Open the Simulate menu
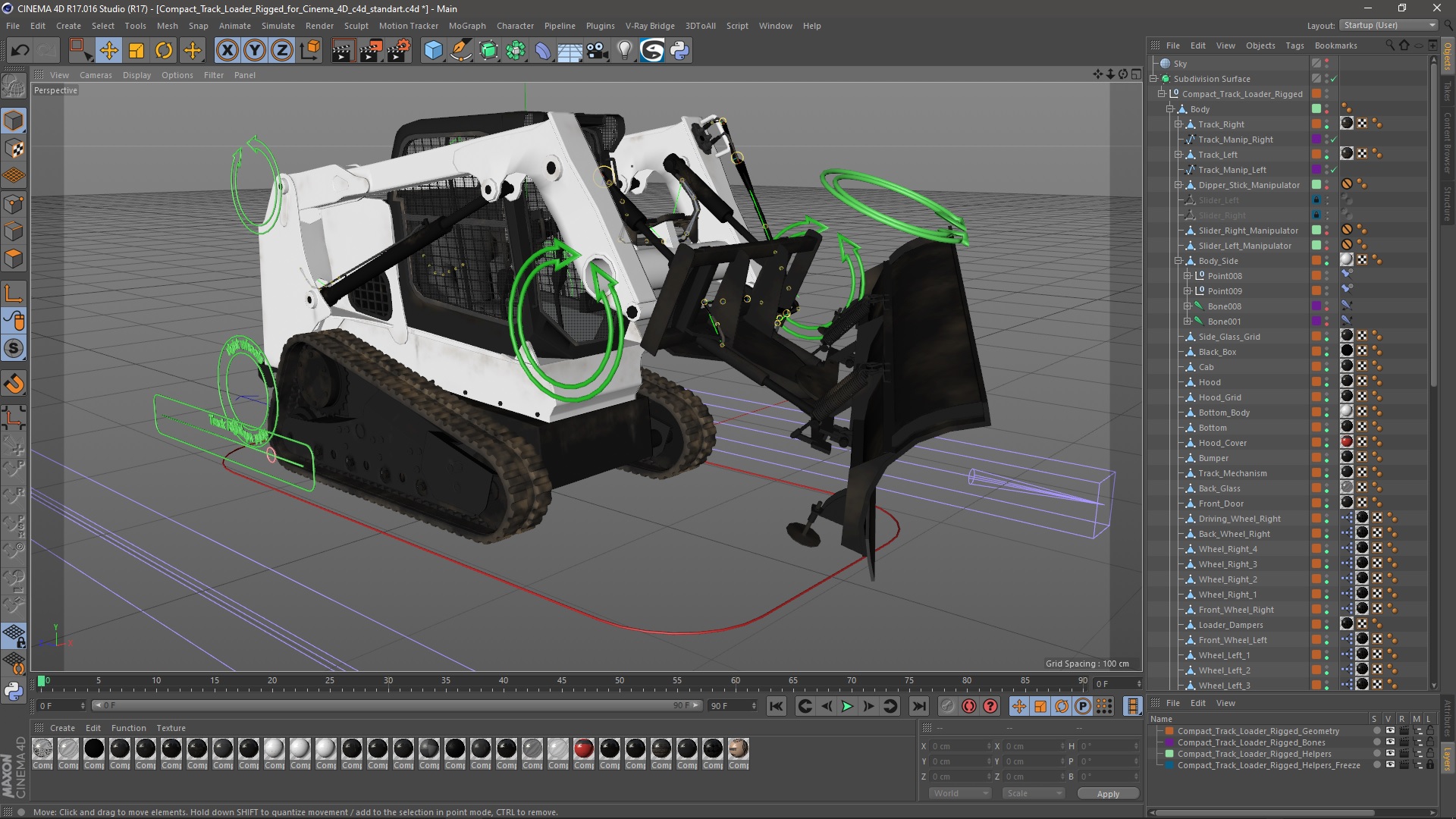This screenshot has height=819, width=1456. tap(278, 26)
